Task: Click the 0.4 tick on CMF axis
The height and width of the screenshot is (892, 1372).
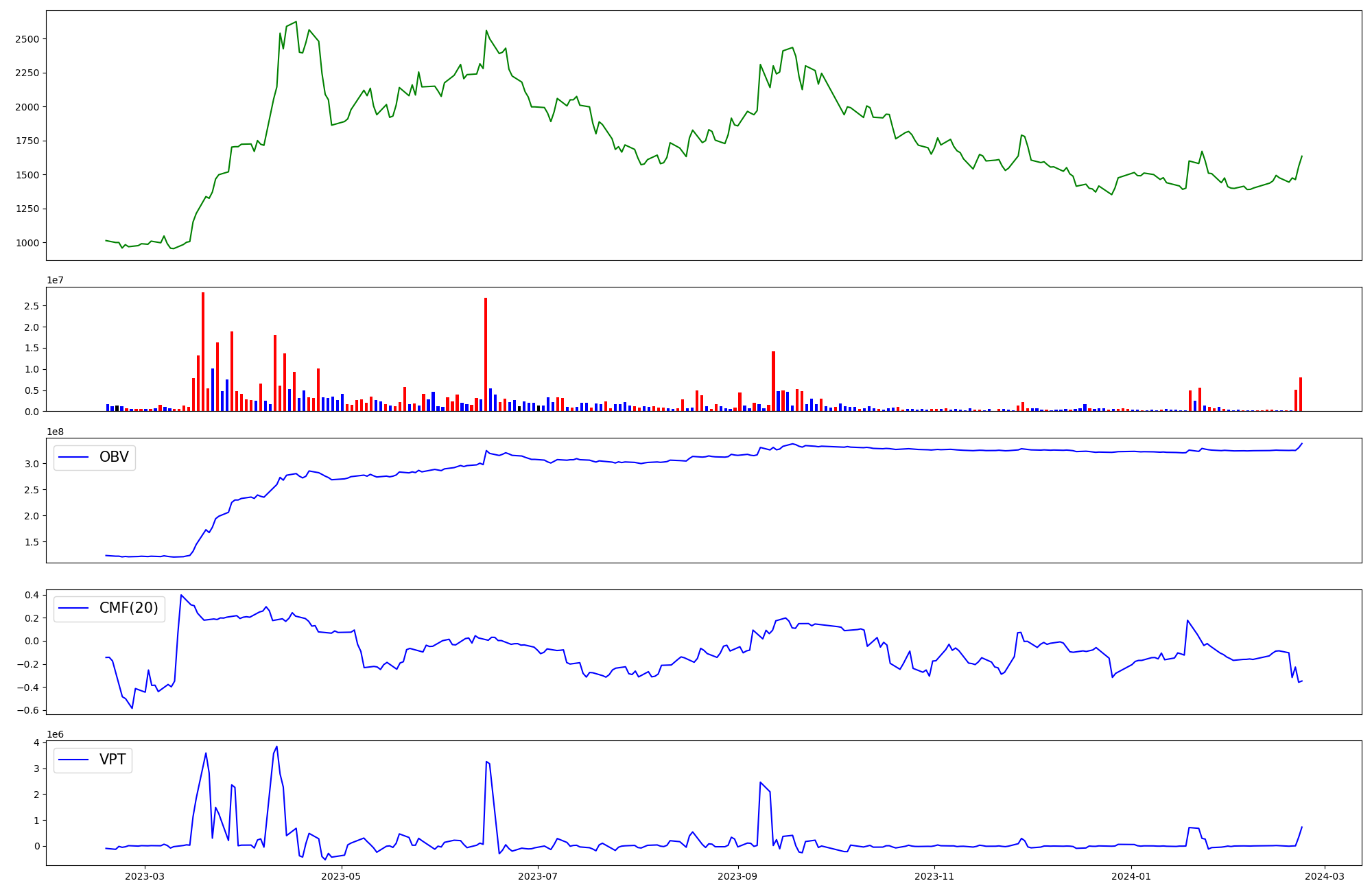Action: click(32, 595)
